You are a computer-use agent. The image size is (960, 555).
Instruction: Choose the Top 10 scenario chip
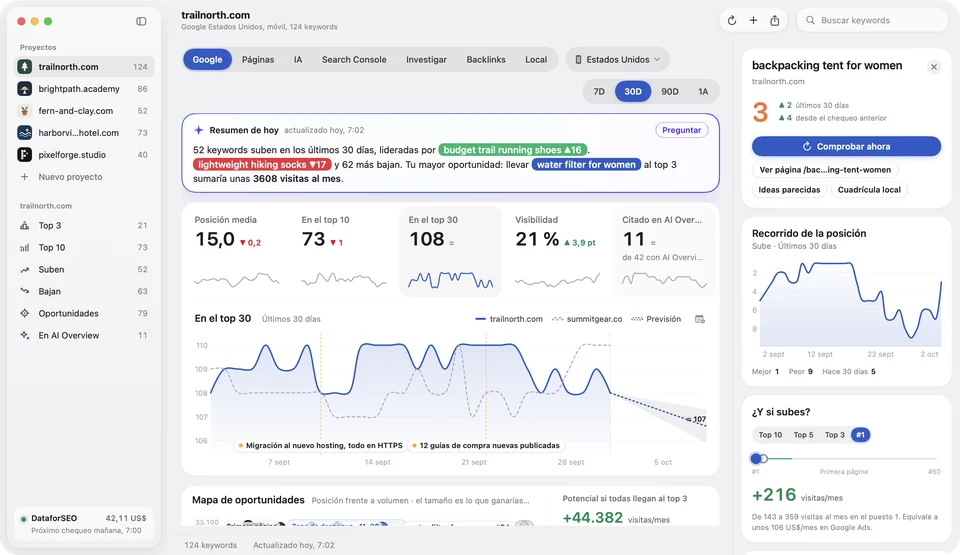tap(770, 435)
